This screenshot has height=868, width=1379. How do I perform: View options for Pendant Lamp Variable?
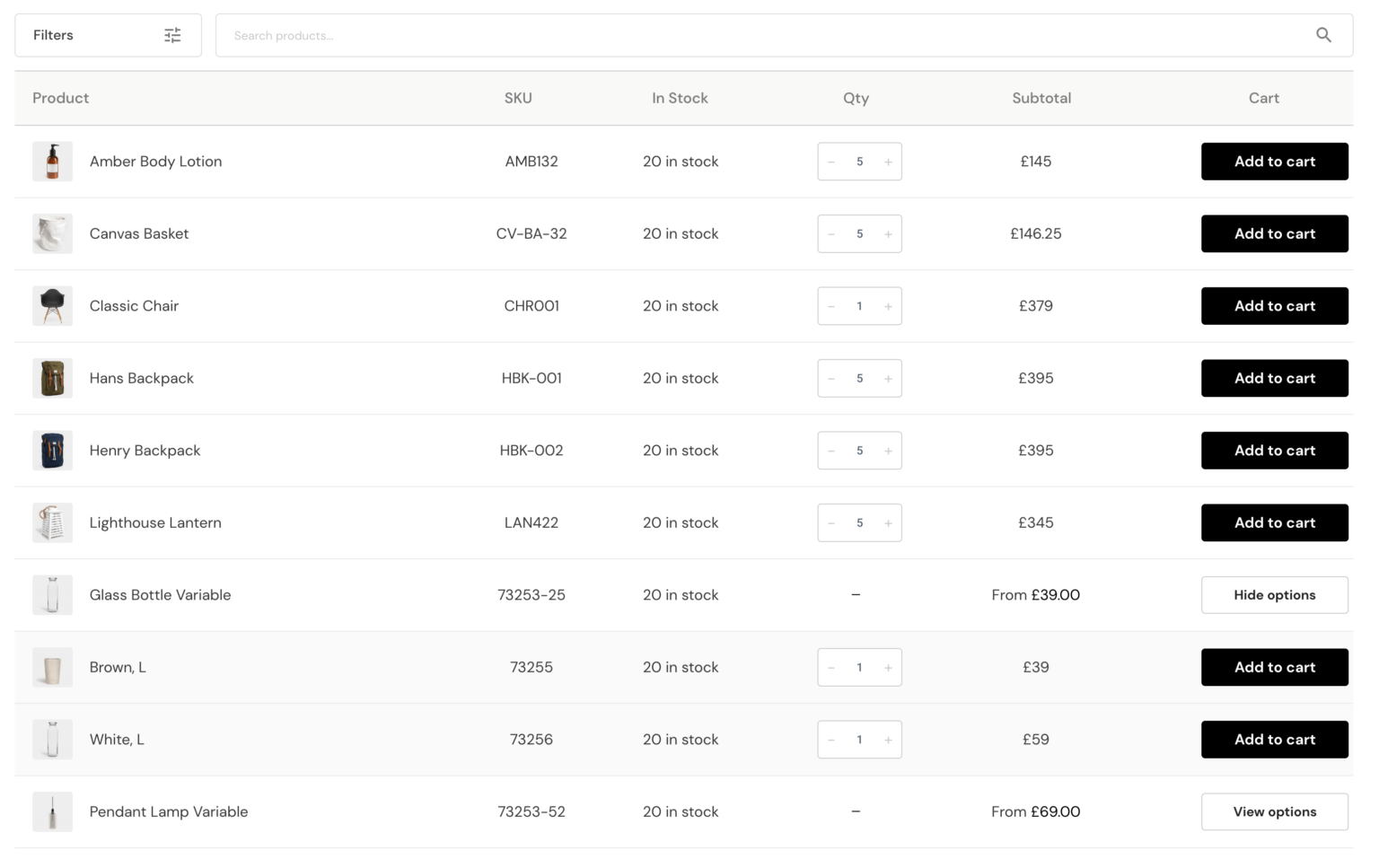click(x=1274, y=811)
